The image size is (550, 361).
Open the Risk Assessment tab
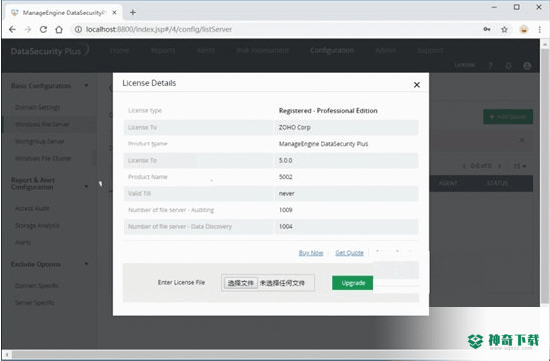coord(262,51)
